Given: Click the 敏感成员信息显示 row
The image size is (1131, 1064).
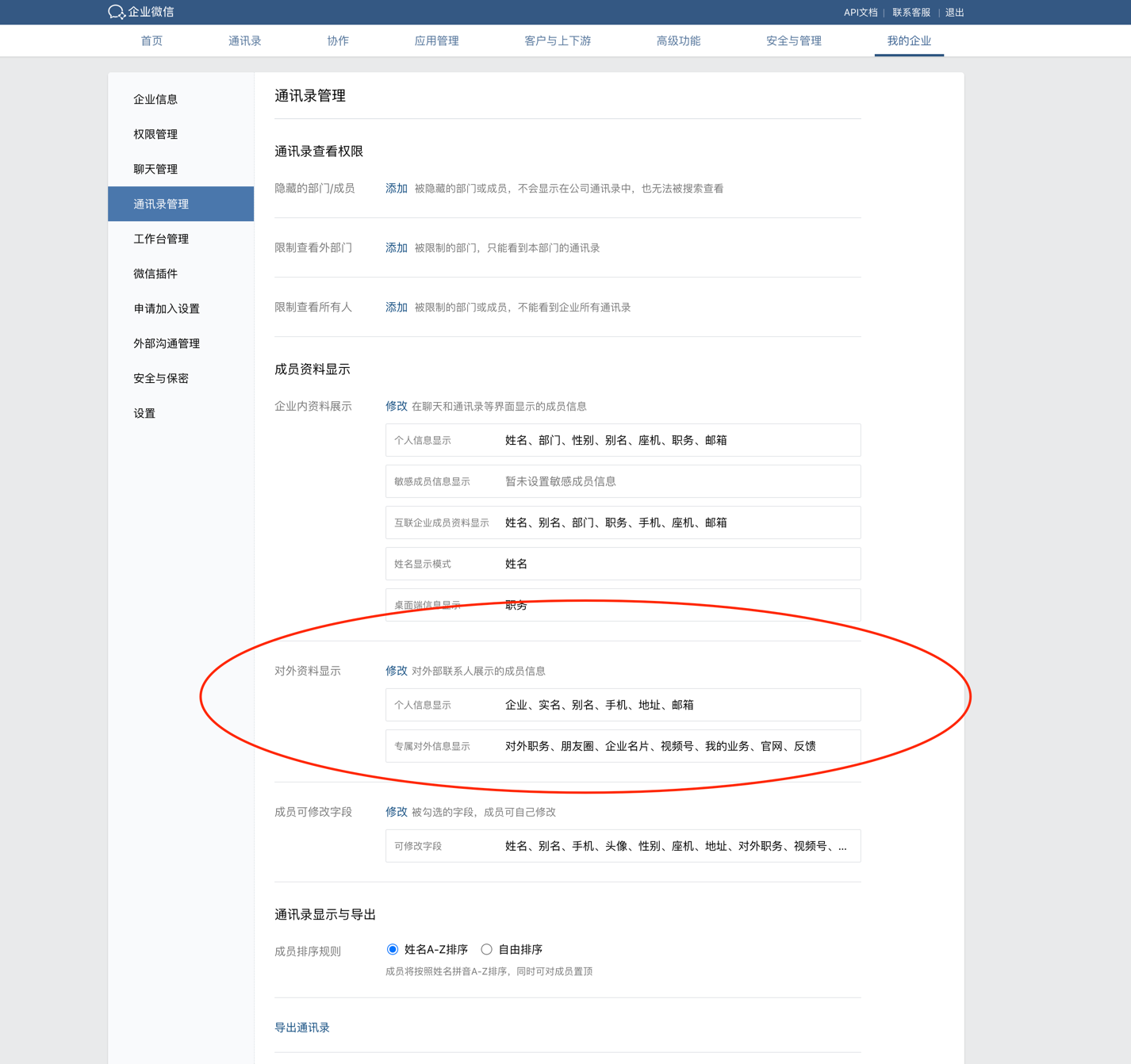Looking at the screenshot, I should click(x=623, y=481).
